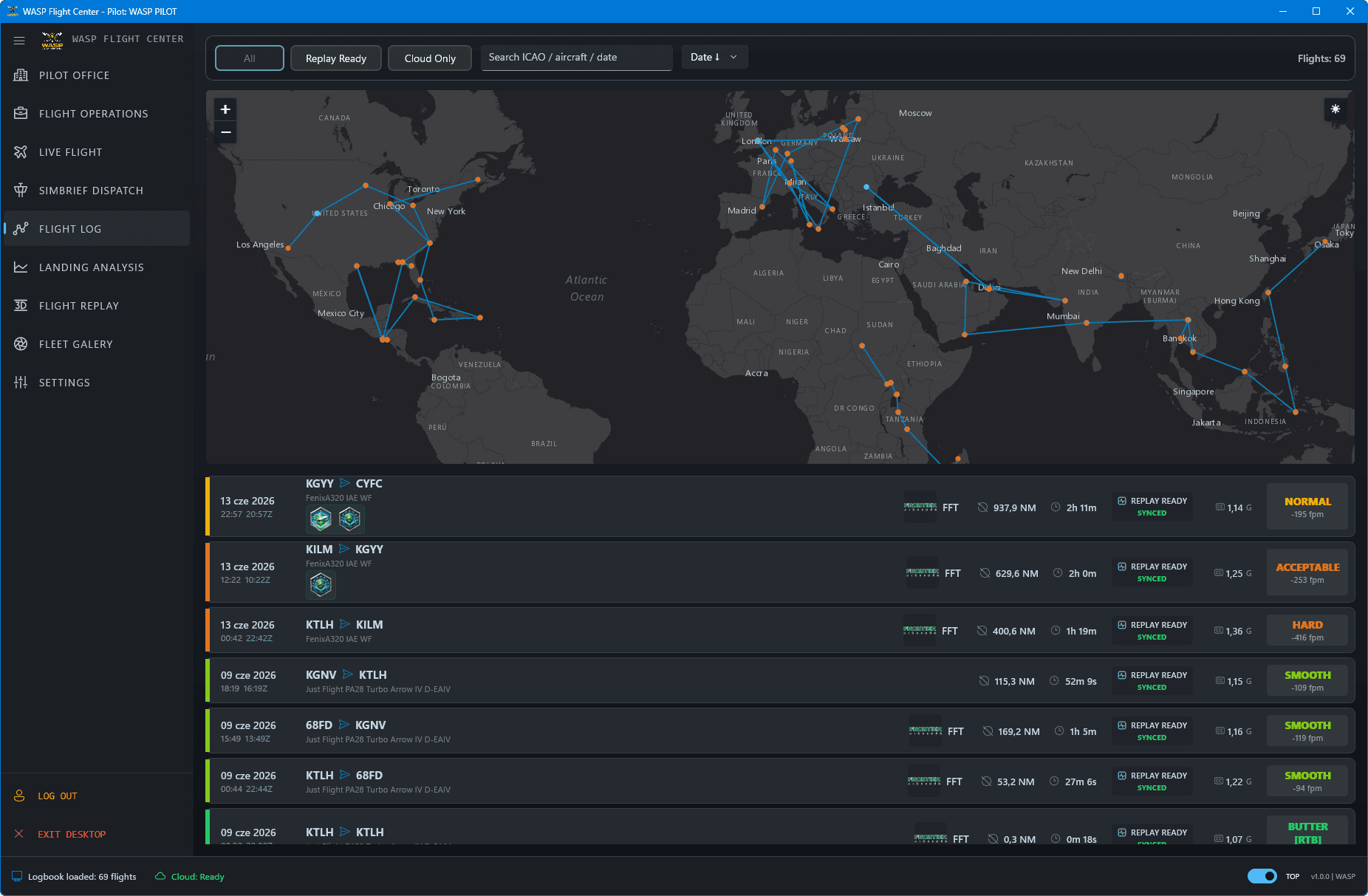Zoom out the map with minus

click(x=225, y=132)
